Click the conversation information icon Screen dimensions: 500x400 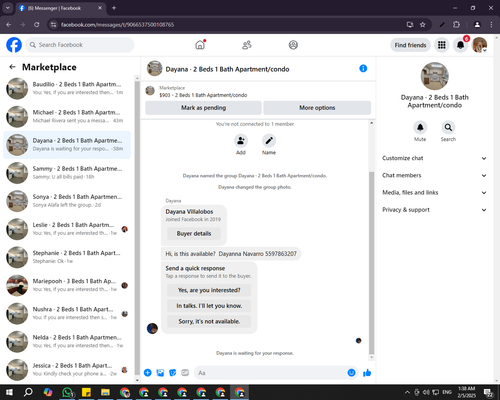coord(363,68)
